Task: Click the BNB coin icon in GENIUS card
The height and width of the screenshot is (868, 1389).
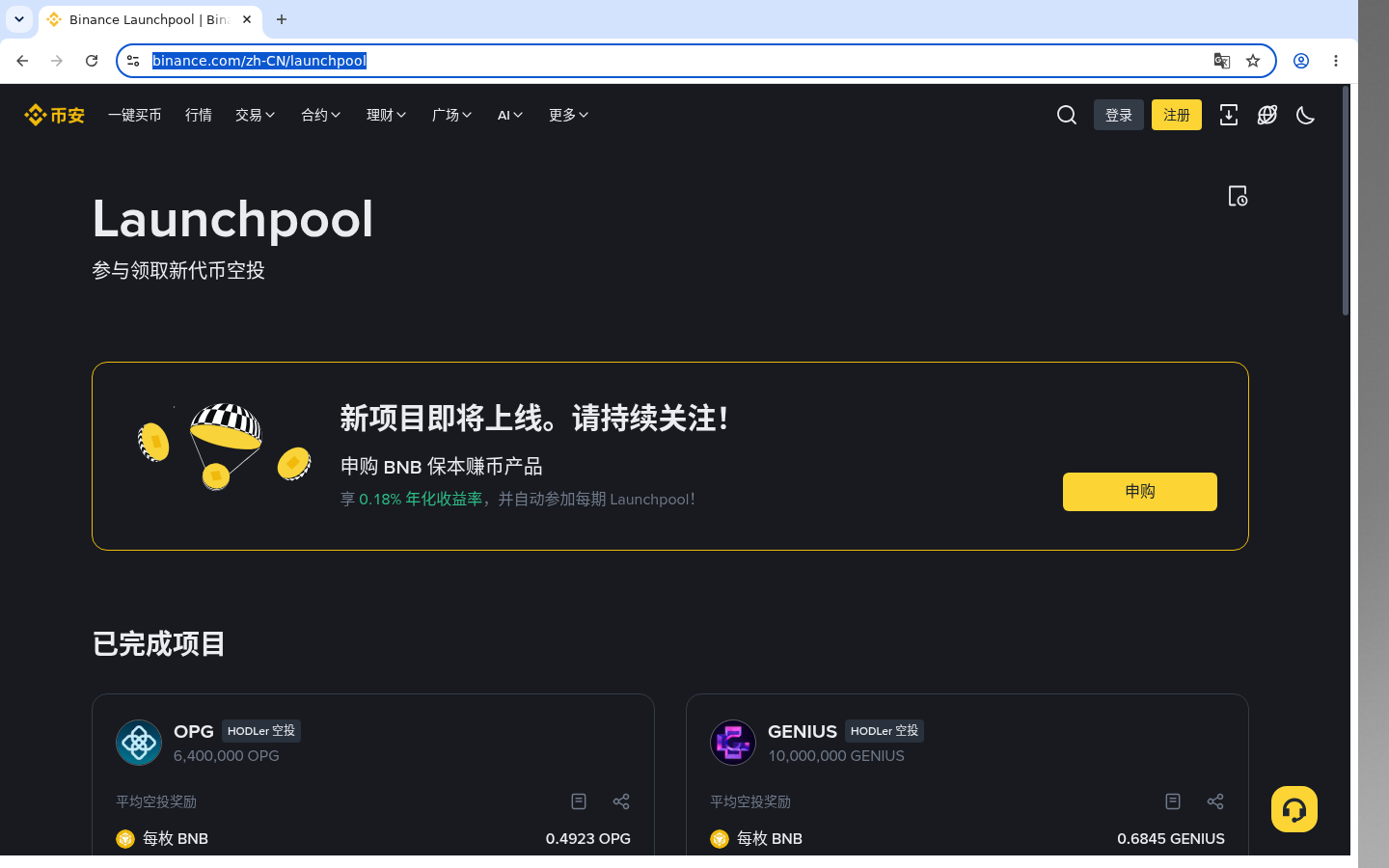Action: [720, 839]
